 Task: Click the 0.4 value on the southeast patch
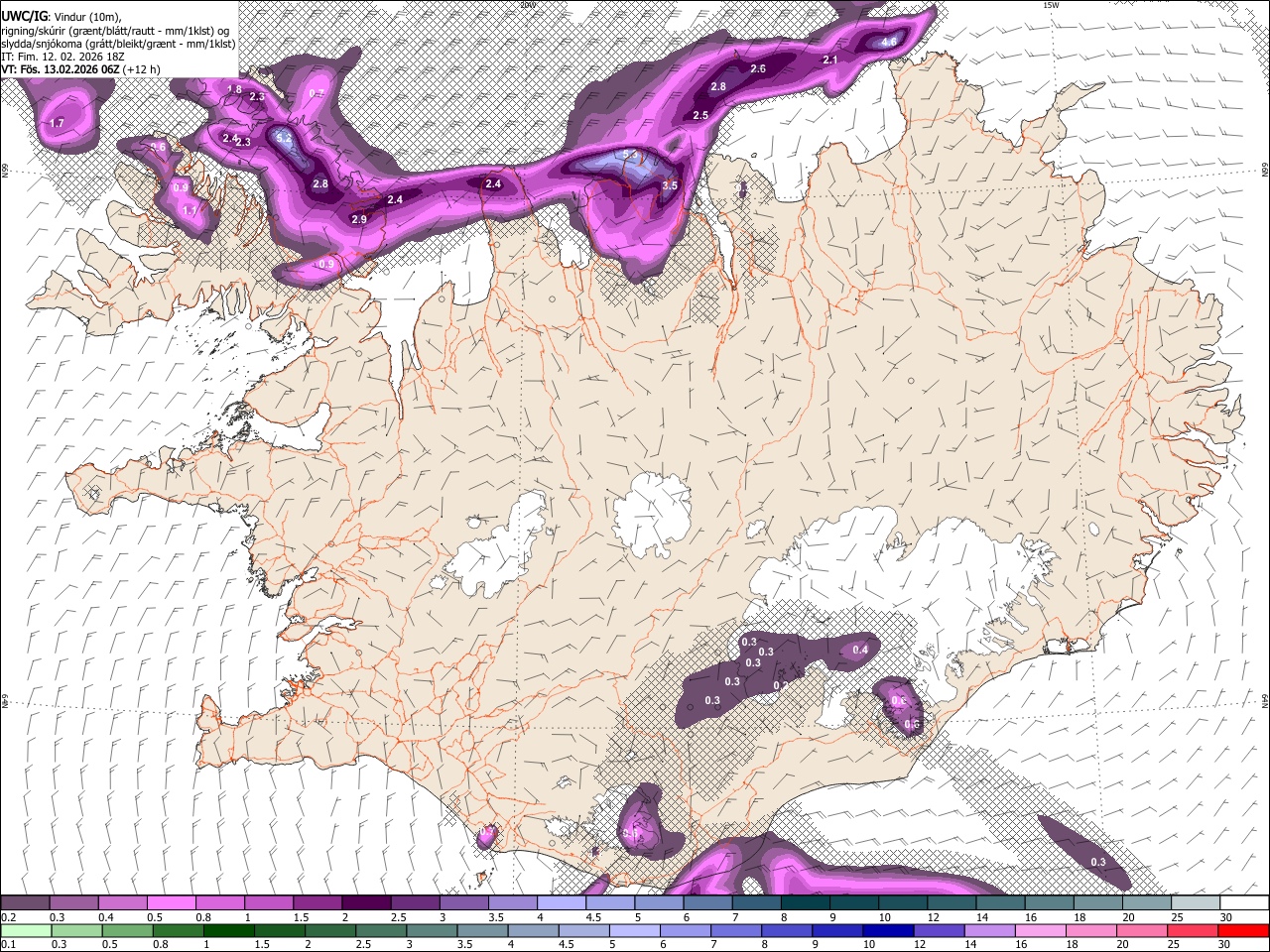[x=860, y=650]
